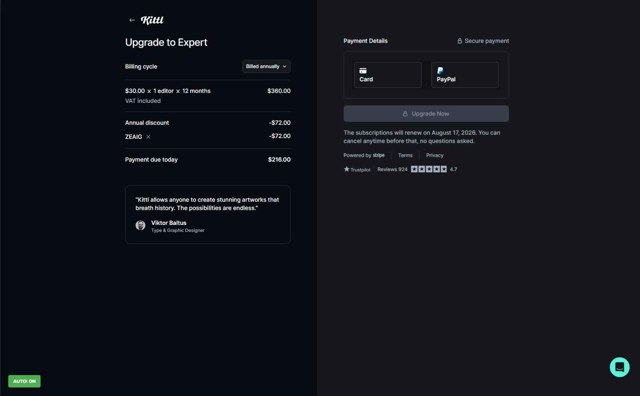Click the Secure payment lock icon
Screen dimensions: 640x396
460,41
